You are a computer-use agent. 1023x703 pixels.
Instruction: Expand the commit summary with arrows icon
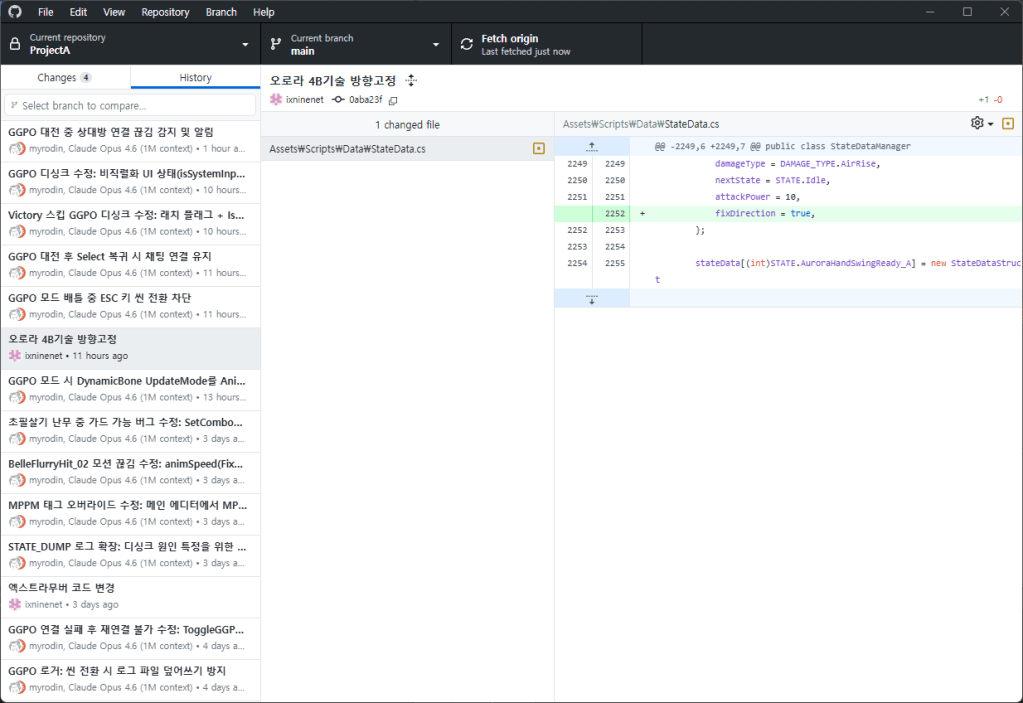tap(411, 81)
